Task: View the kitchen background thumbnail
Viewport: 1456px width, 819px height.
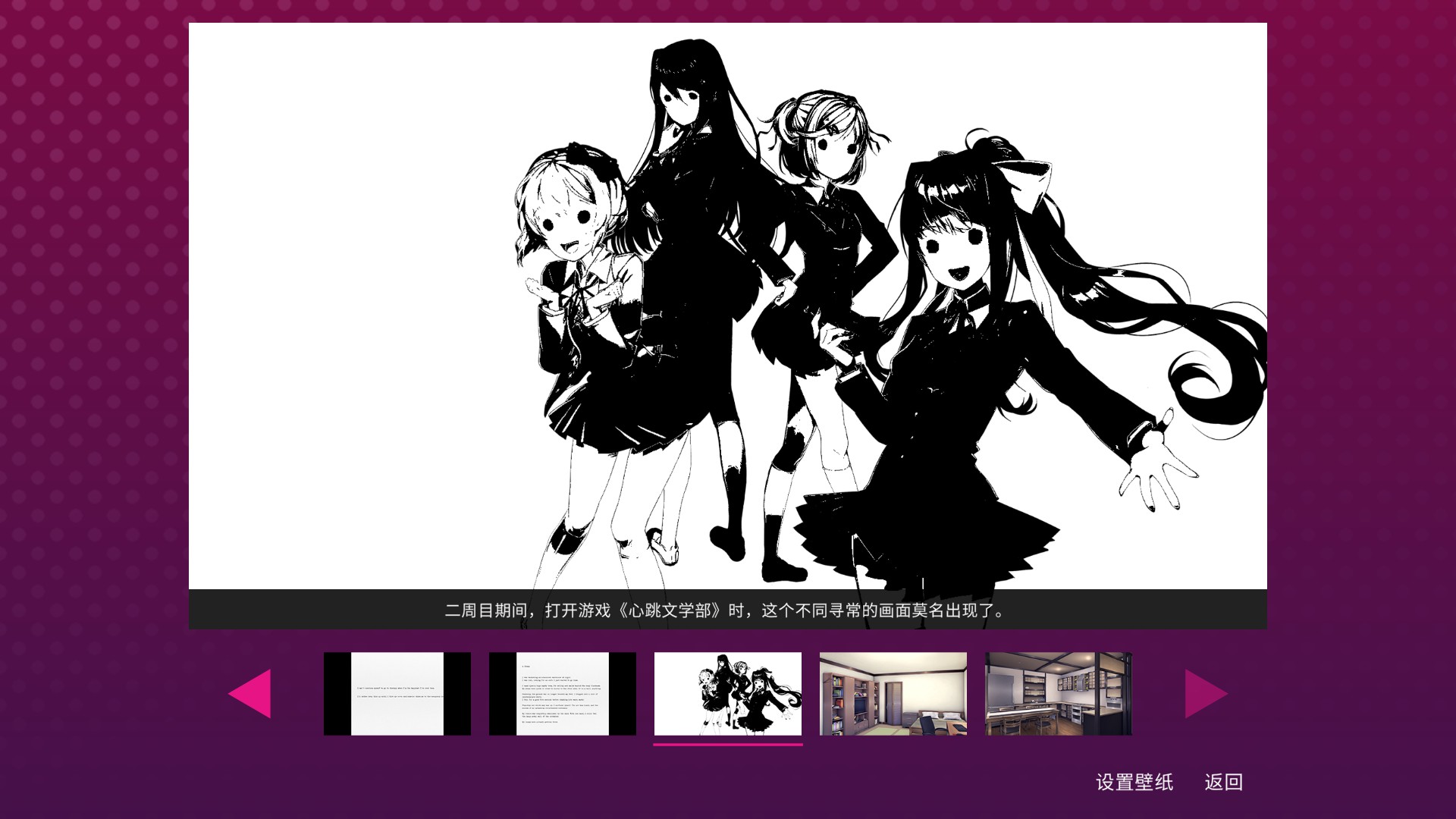Action: click(x=1059, y=693)
